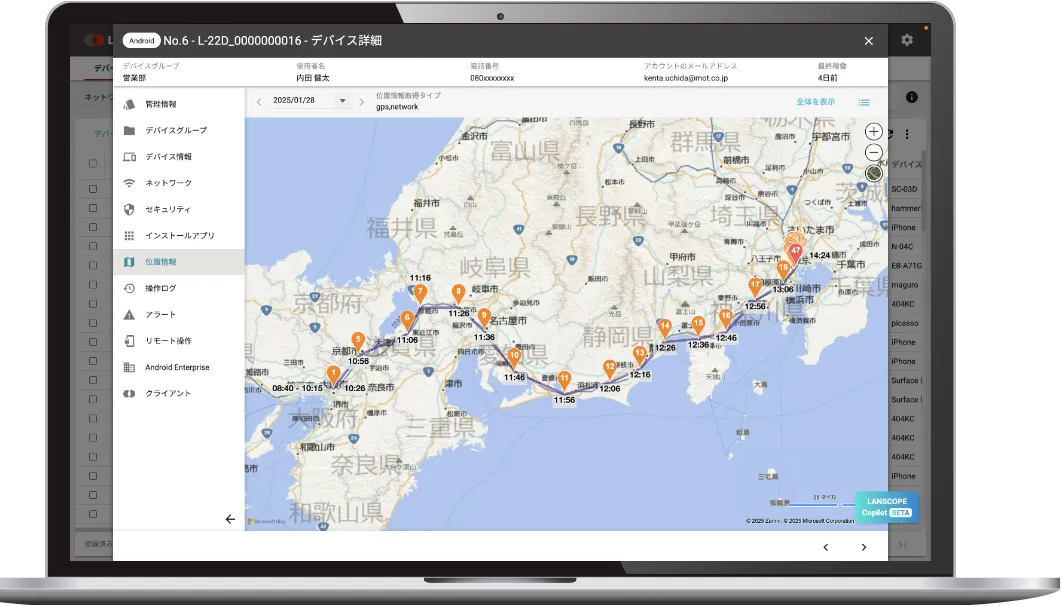This screenshot has width=1061, height=606.
Task: Open the アラート warning icon
Action: 129,314
